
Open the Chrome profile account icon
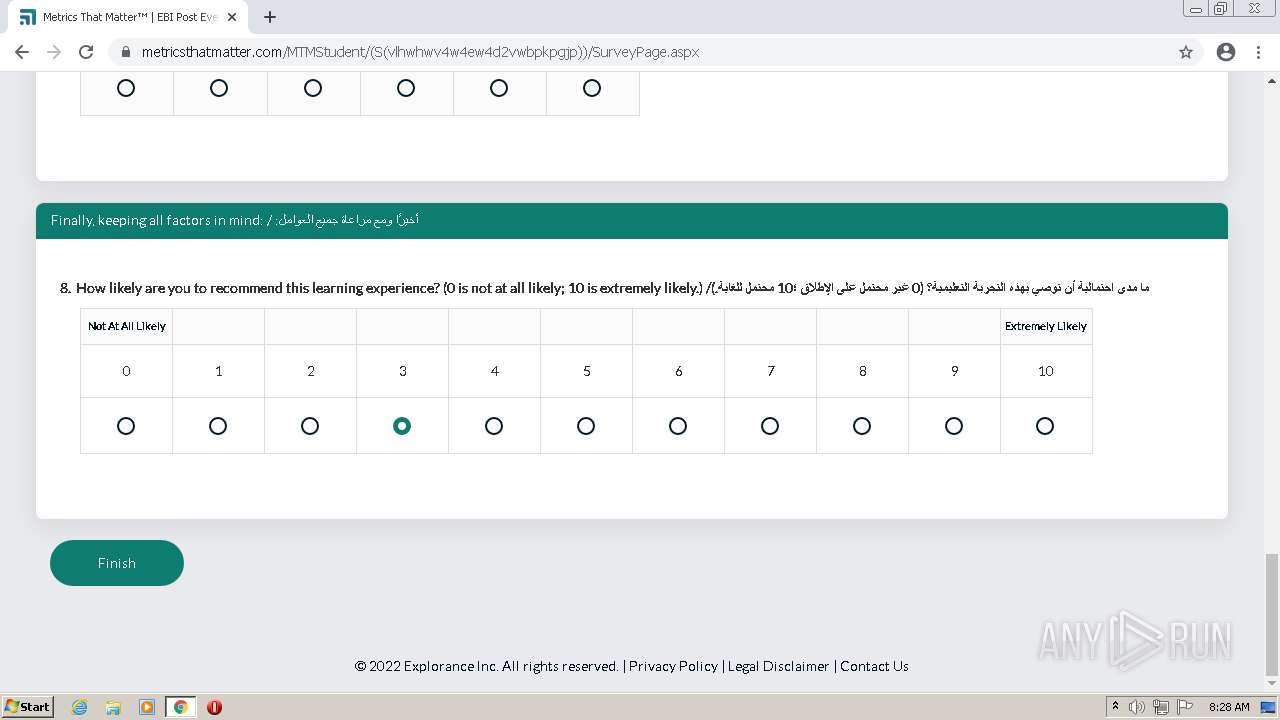(1226, 52)
